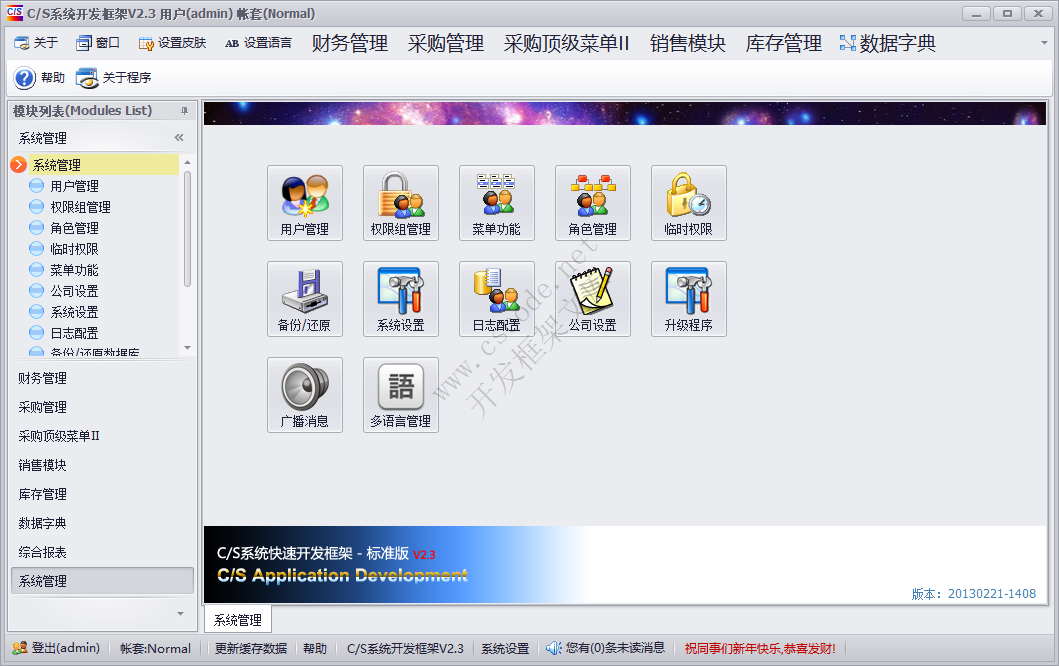This screenshot has height=666, width=1059.
Task: Click the C/S application icon in title bar
Action: point(14,13)
